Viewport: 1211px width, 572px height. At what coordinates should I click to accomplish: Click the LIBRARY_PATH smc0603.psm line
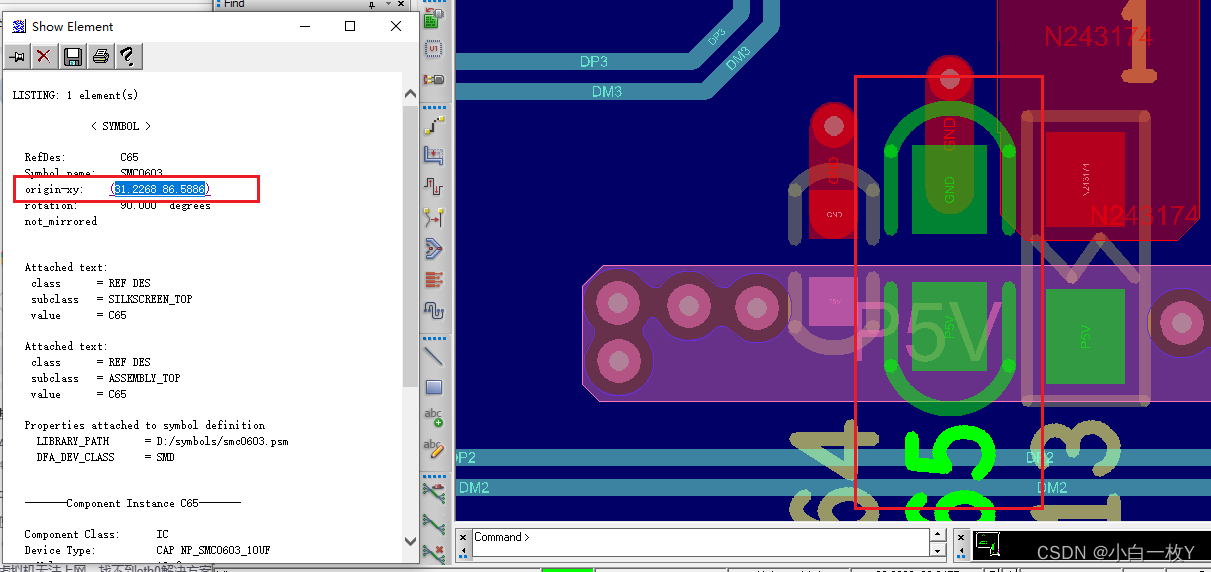click(x=162, y=441)
